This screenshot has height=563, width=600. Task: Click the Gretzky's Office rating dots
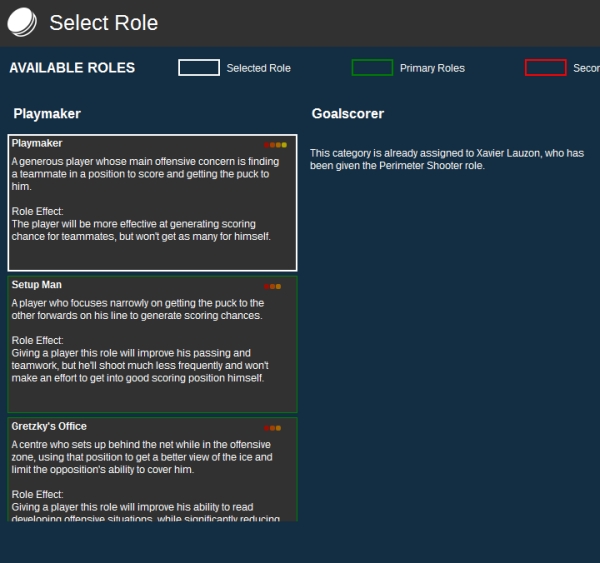tap(273, 428)
